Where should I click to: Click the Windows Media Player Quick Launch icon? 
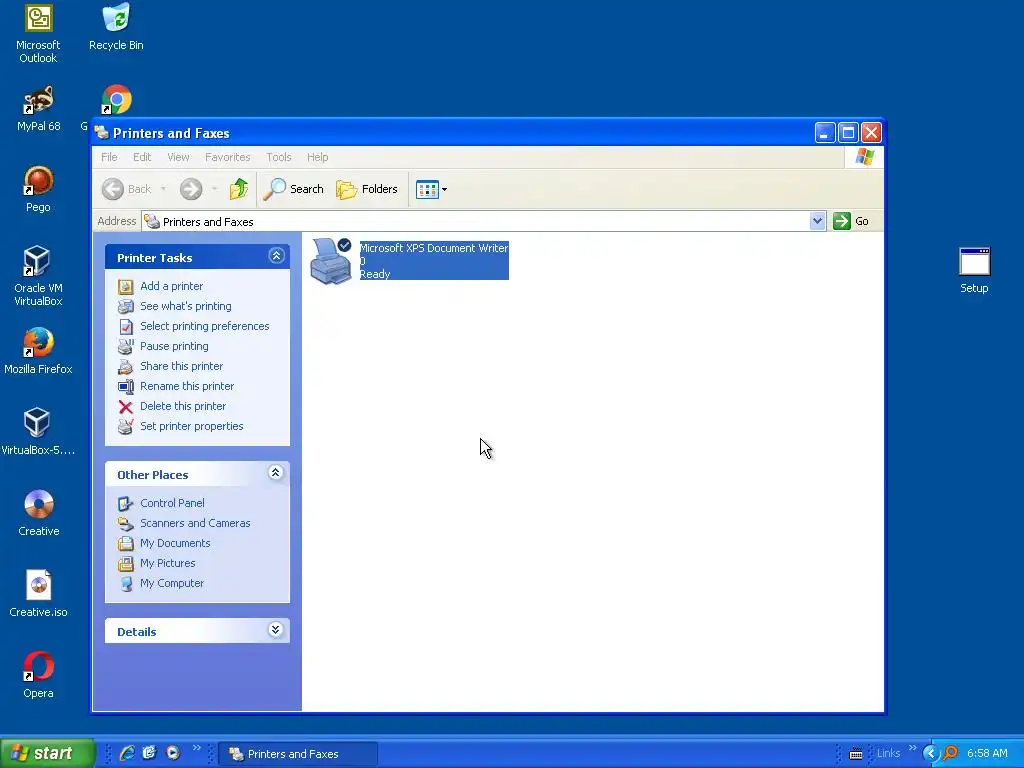tap(173, 753)
